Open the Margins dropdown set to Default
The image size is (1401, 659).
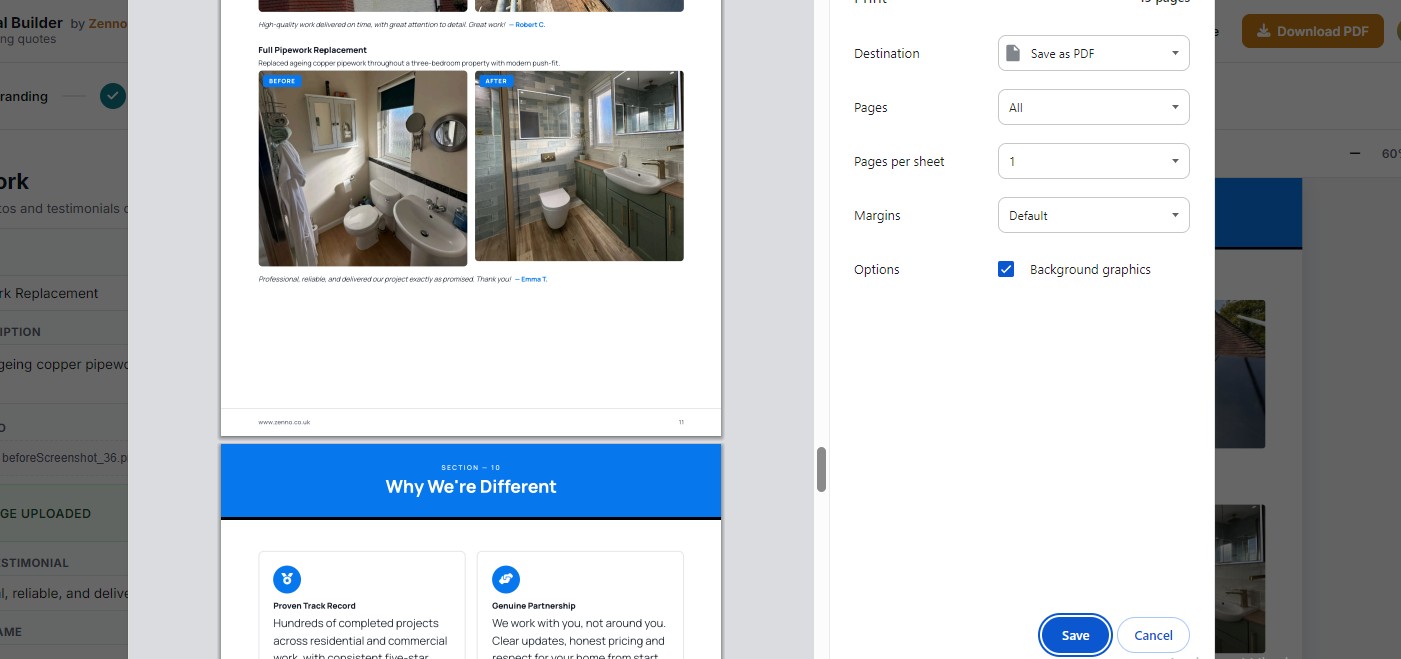1093,215
